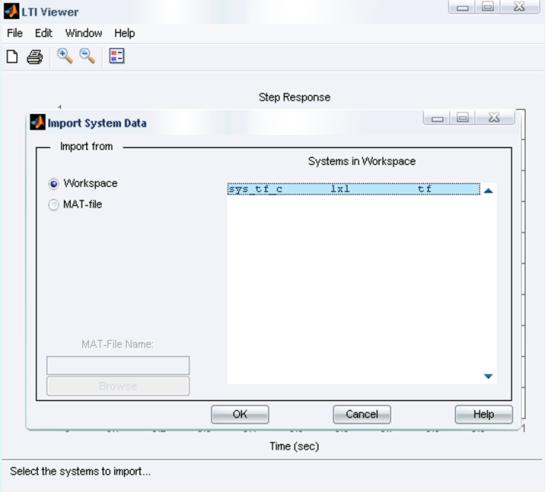Viewport: 545px width, 492px height.
Task: Select sys_tf_c in Systems in Workspace list
Action: coord(353,189)
